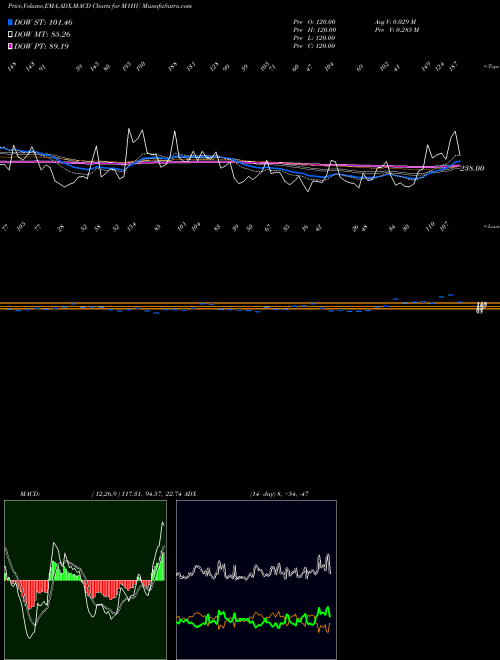
Task: Select the 'DOW ST: 101.46' legend label
Action: coord(43,22)
